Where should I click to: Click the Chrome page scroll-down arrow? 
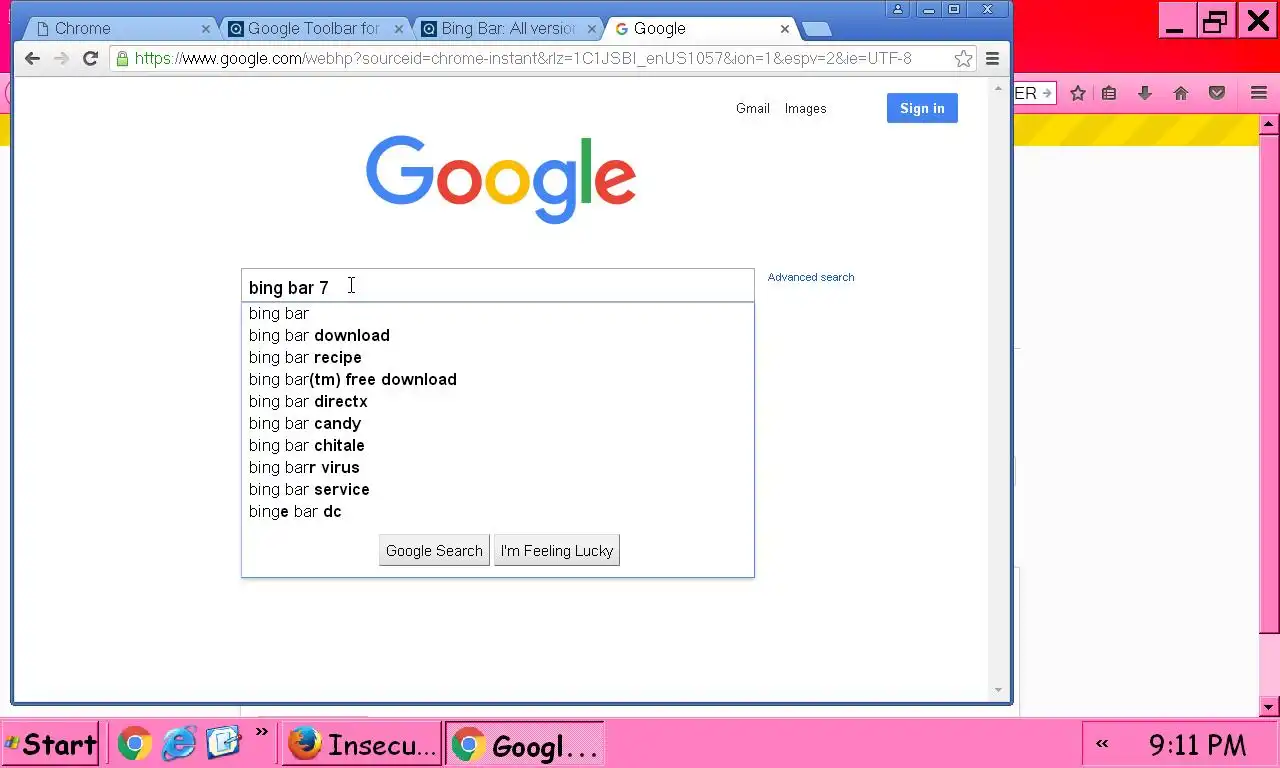pos(997,690)
